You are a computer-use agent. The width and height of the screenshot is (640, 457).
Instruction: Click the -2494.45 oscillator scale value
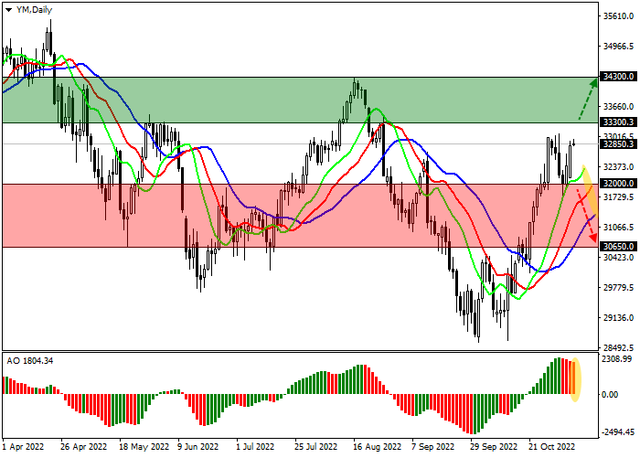tap(619, 433)
